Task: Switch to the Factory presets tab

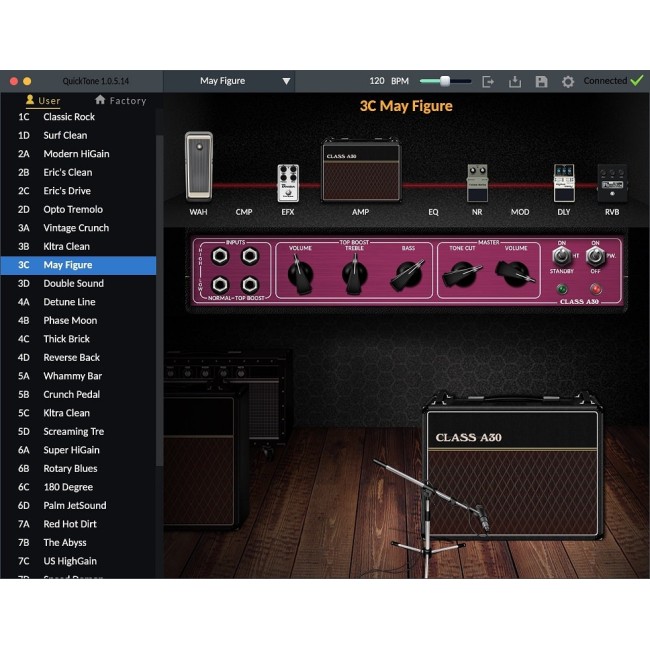Action: click(x=120, y=100)
